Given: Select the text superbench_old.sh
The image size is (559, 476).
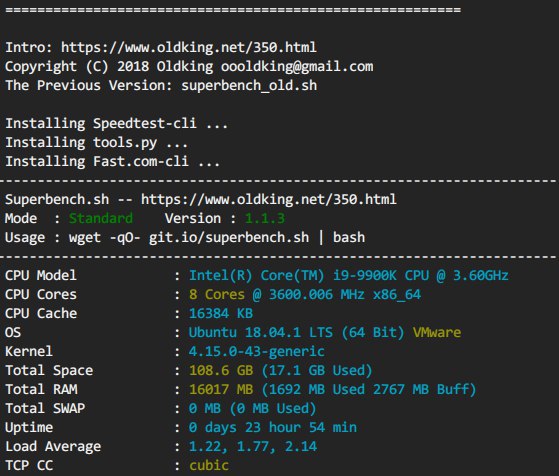Looking at the screenshot, I should point(249,86).
